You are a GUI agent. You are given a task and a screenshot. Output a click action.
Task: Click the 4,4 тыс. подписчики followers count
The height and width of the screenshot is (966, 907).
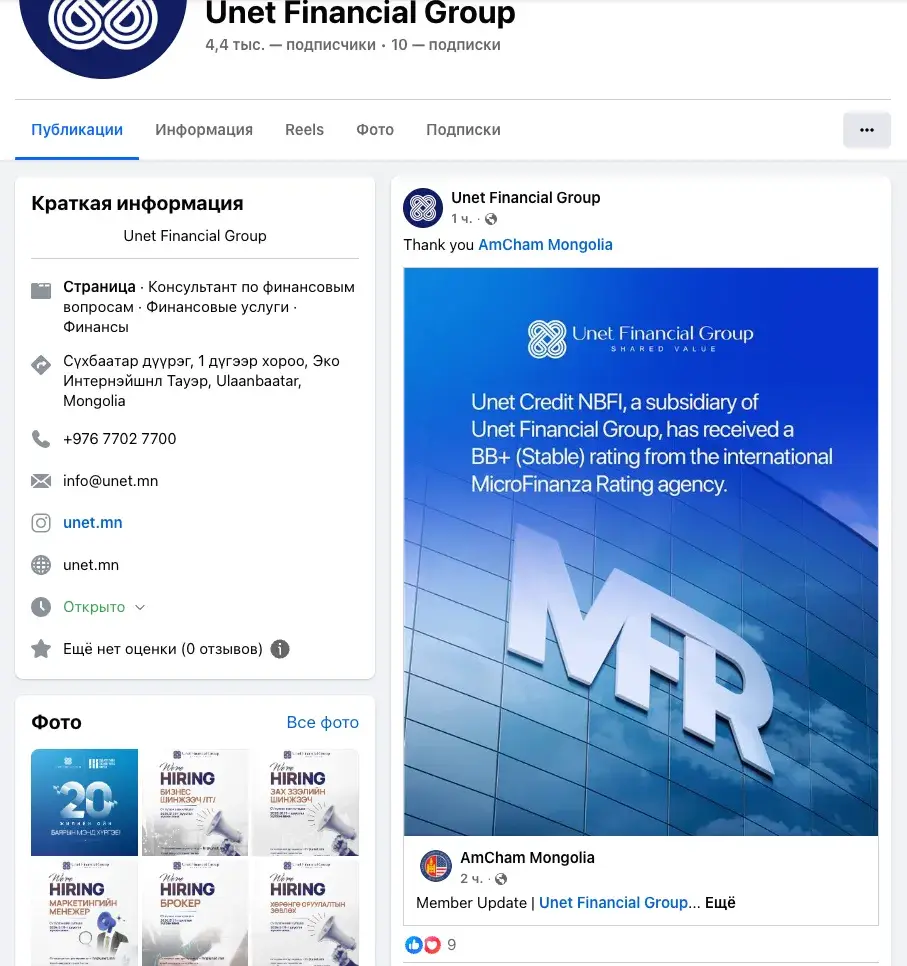[290, 45]
